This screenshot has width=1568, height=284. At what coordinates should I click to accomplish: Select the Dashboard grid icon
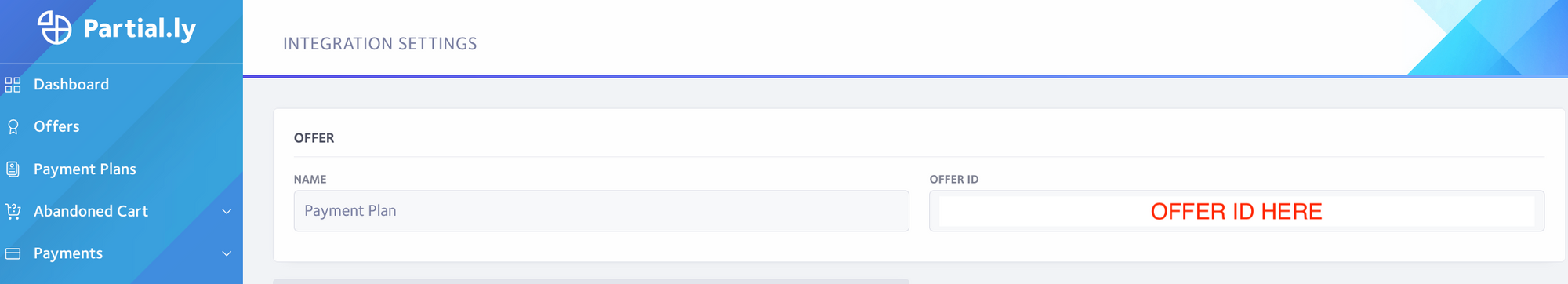pos(13,85)
